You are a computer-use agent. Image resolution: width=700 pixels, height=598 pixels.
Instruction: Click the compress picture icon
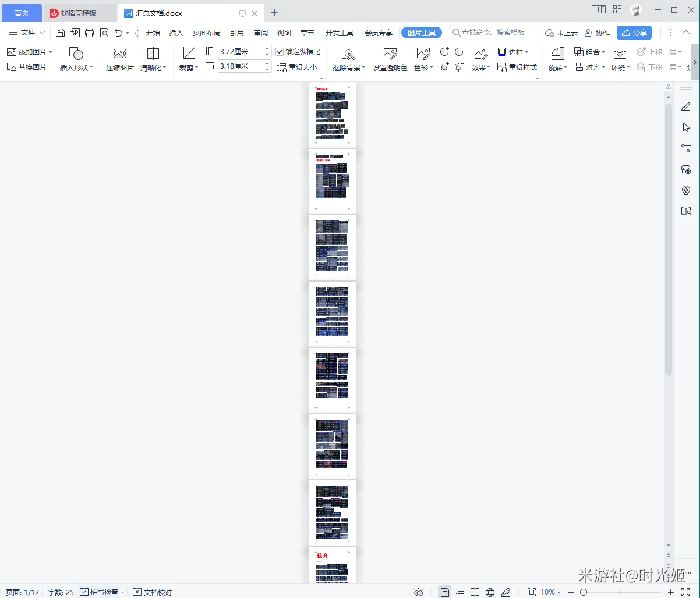tap(119, 53)
